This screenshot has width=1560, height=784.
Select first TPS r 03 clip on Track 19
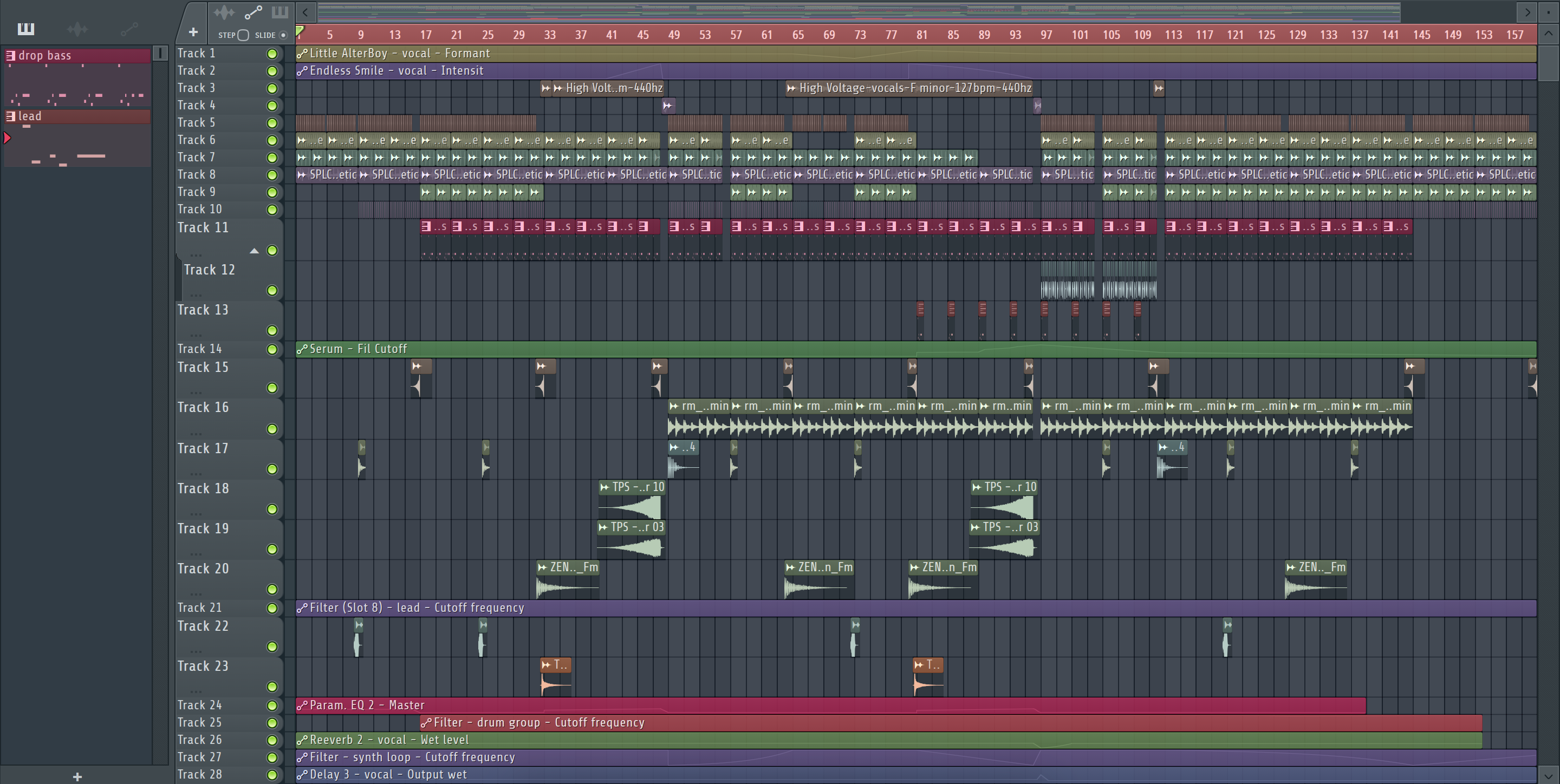pyautogui.click(x=631, y=539)
